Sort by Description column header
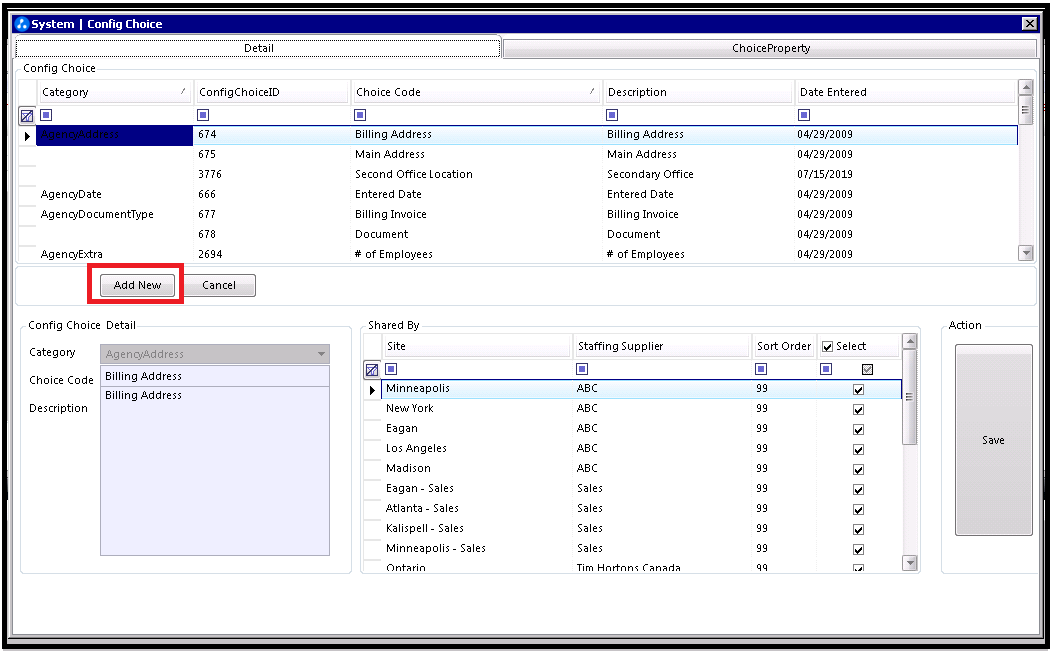 click(x=698, y=92)
